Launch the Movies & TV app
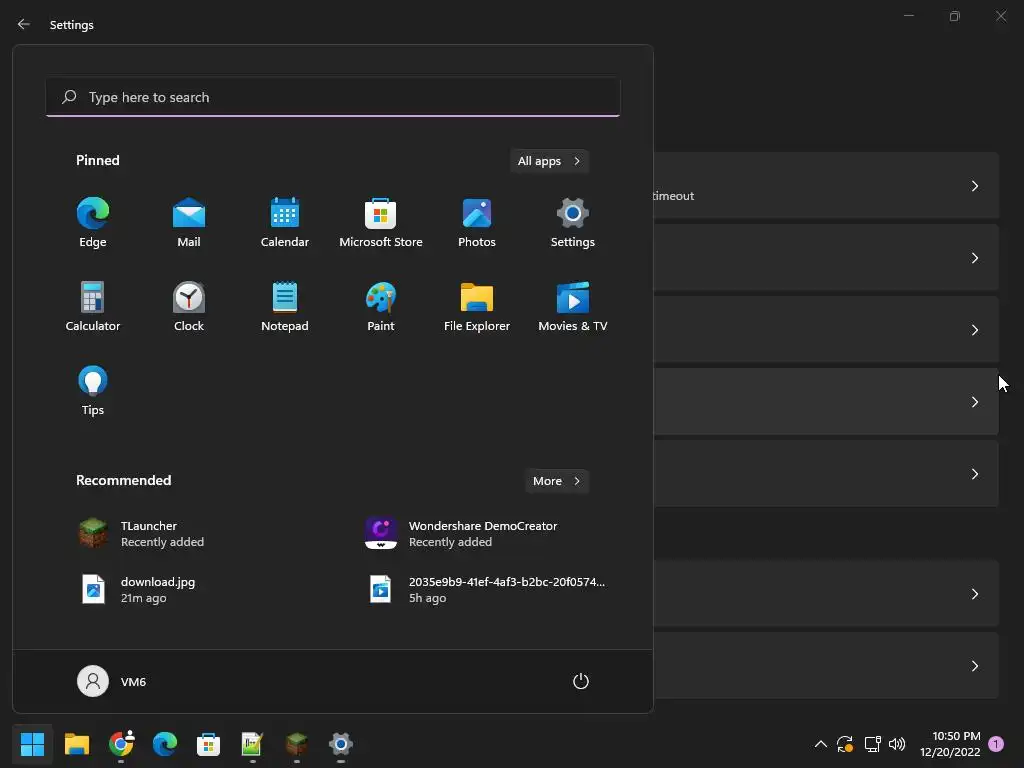1024x768 pixels. (x=573, y=306)
